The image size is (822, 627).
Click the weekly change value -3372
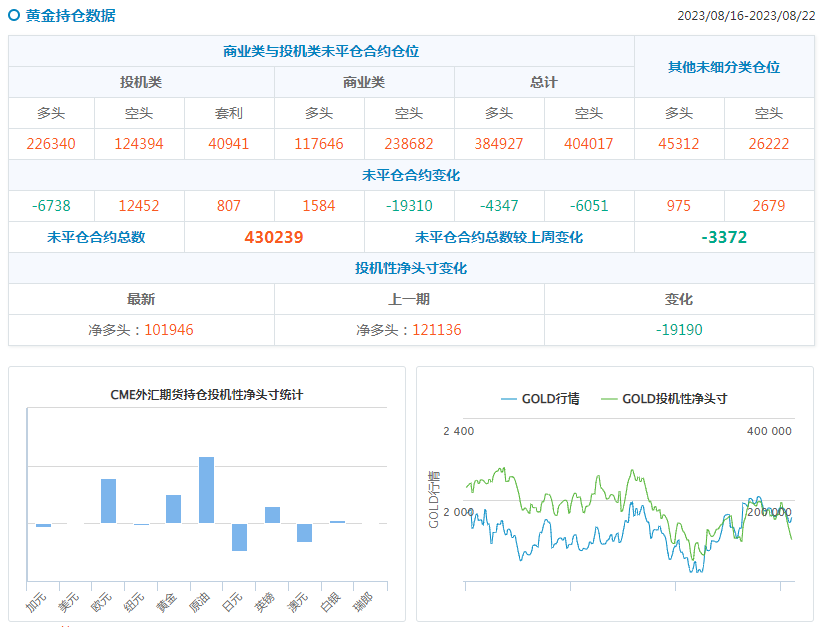point(724,237)
